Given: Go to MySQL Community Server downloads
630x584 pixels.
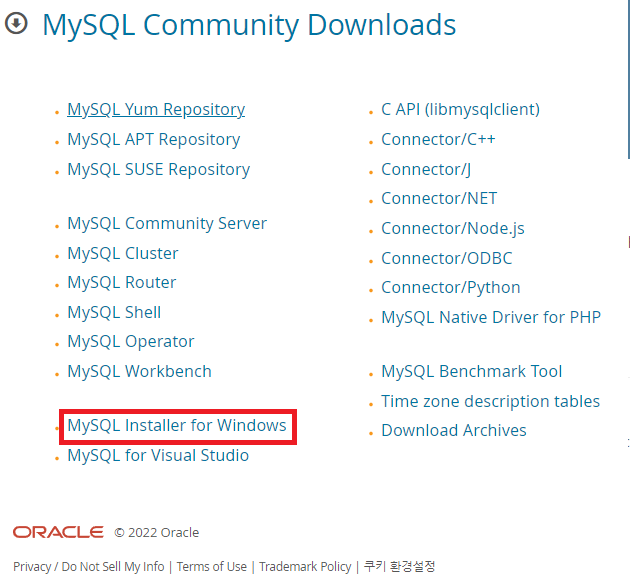Looking at the screenshot, I should [x=167, y=223].
